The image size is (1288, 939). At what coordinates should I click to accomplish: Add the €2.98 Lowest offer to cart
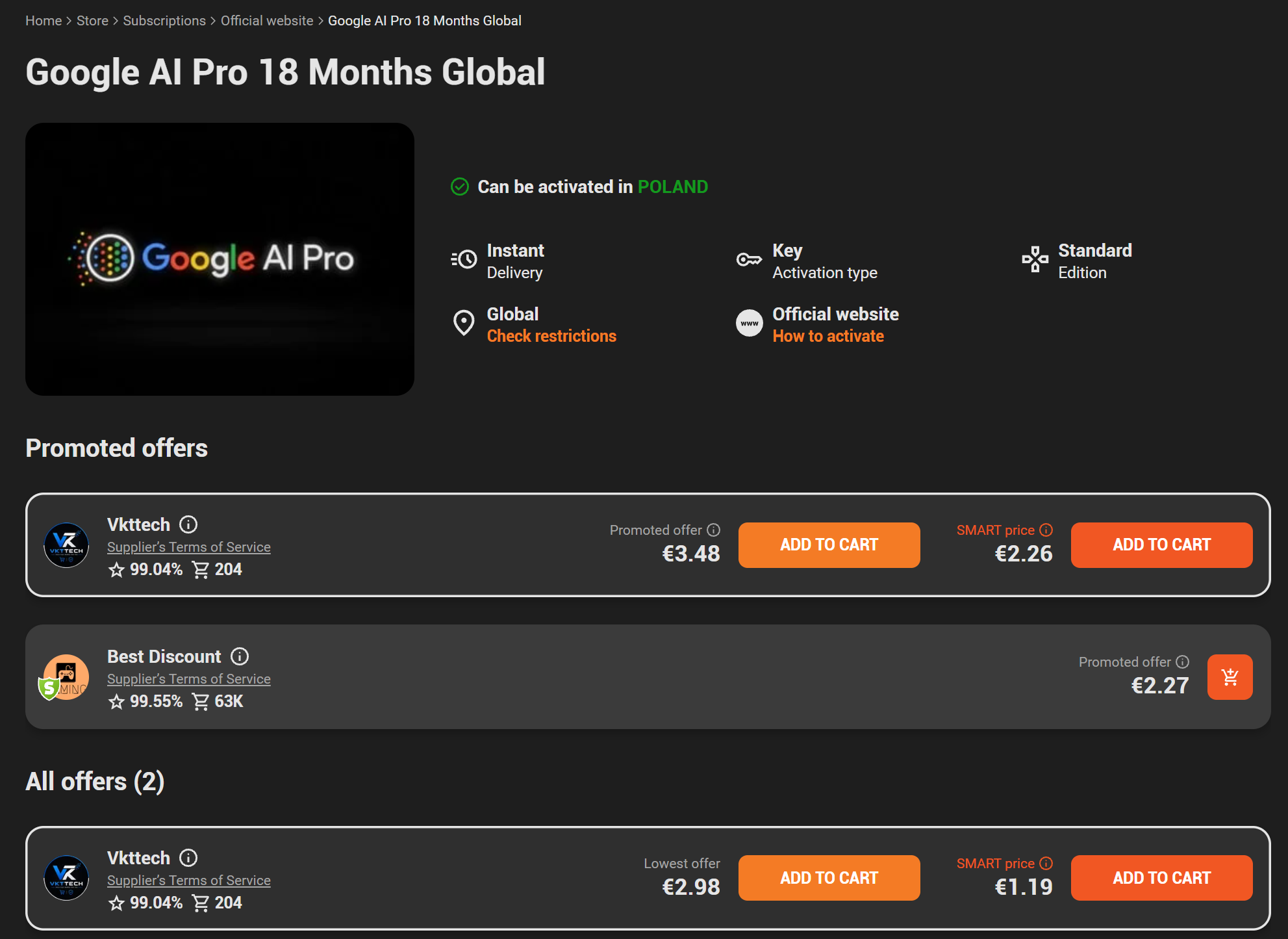tap(829, 878)
